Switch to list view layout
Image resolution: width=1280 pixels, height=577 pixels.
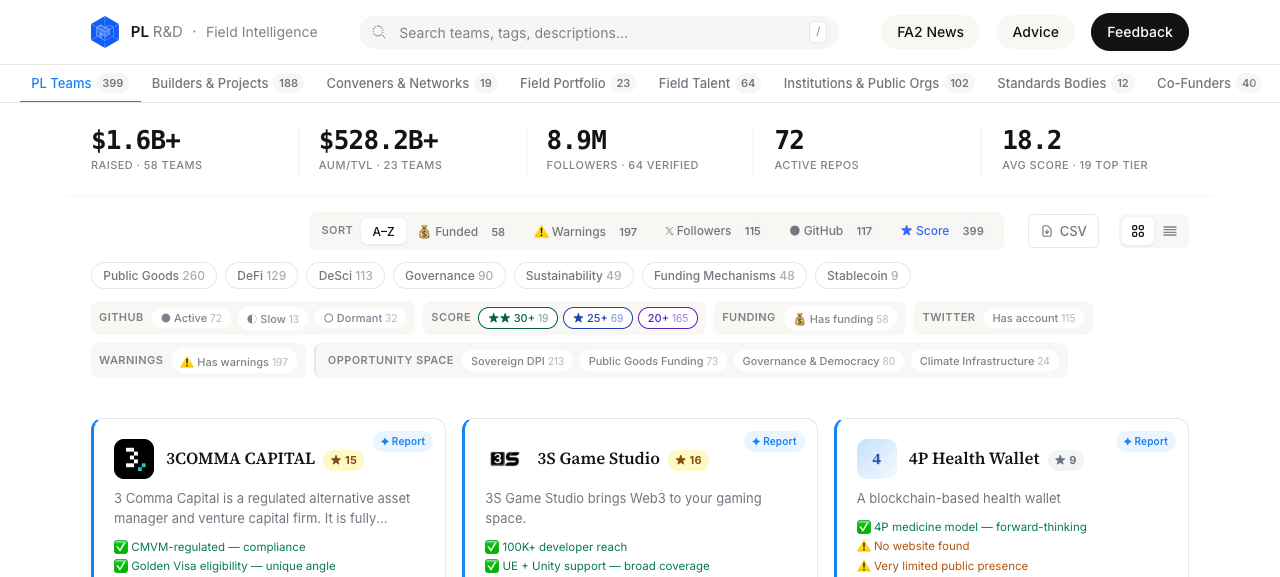tap(1170, 231)
